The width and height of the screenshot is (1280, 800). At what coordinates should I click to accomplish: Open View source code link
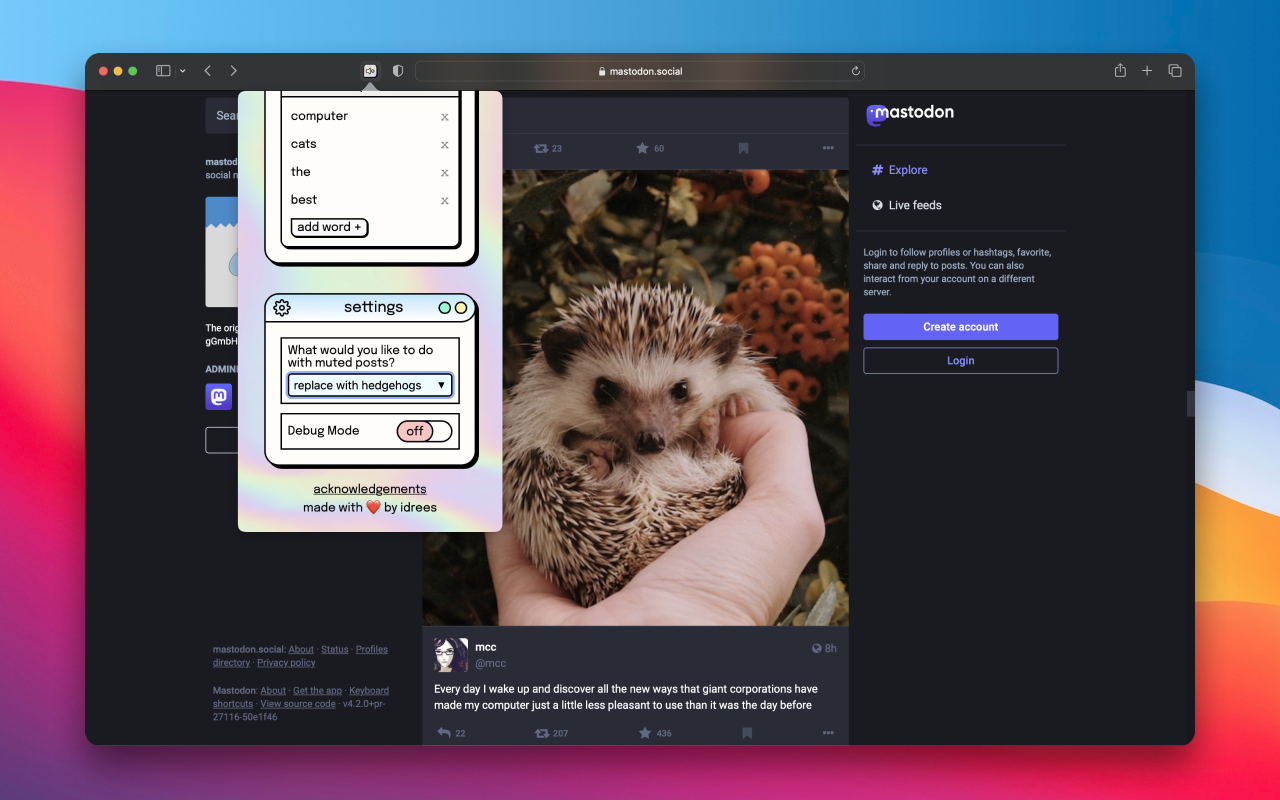(298, 704)
